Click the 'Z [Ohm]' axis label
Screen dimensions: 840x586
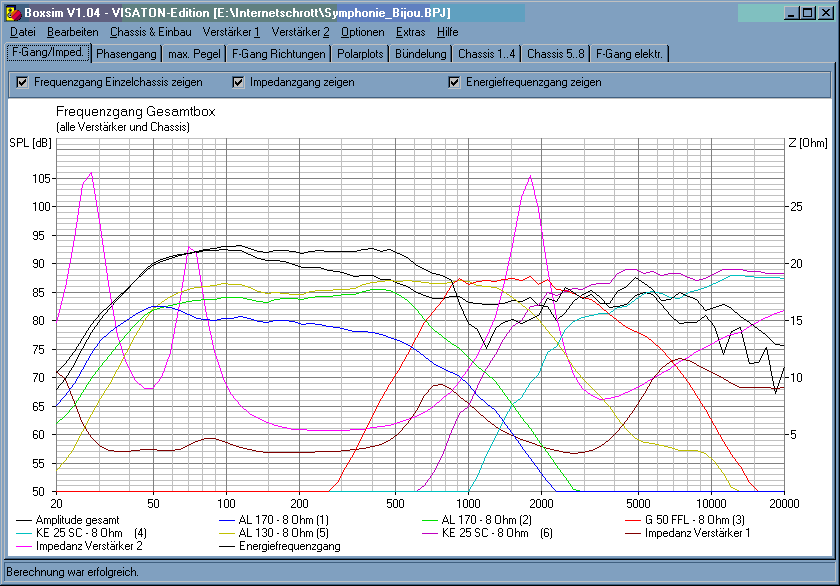click(808, 143)
